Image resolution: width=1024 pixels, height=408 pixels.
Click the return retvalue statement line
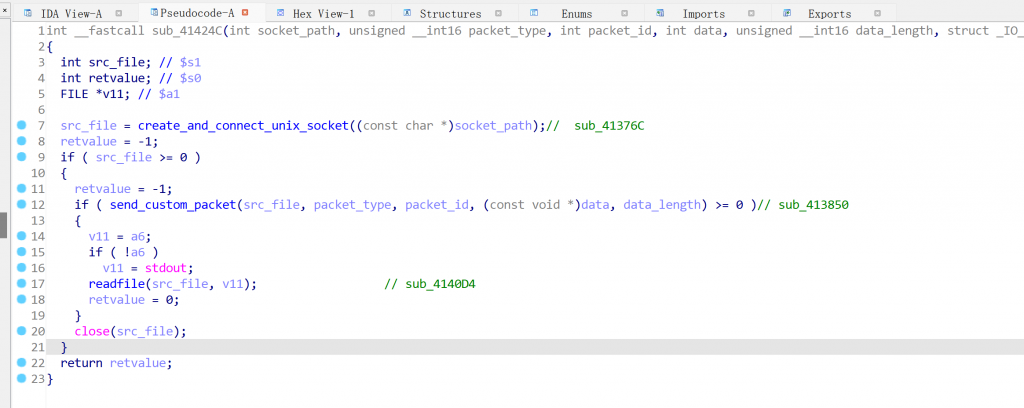(116, 363)
